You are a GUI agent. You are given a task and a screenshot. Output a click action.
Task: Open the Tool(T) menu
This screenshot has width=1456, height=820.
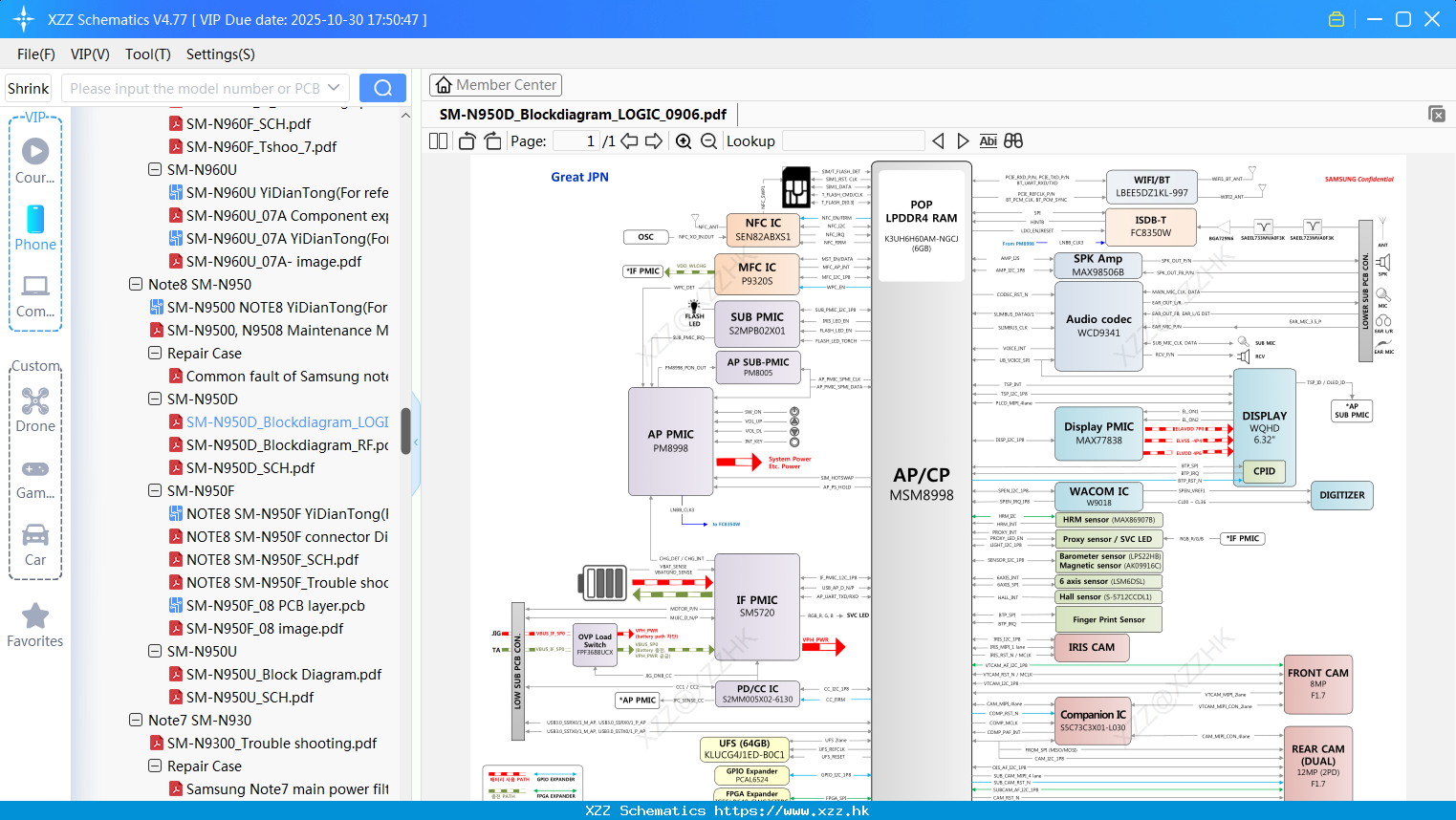148,54
